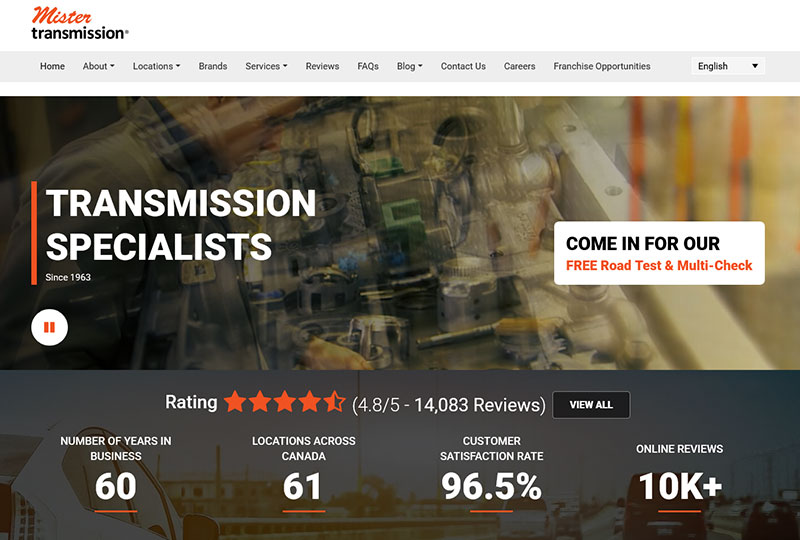
Task: Expand the Services menu
Action: point(266,66)
